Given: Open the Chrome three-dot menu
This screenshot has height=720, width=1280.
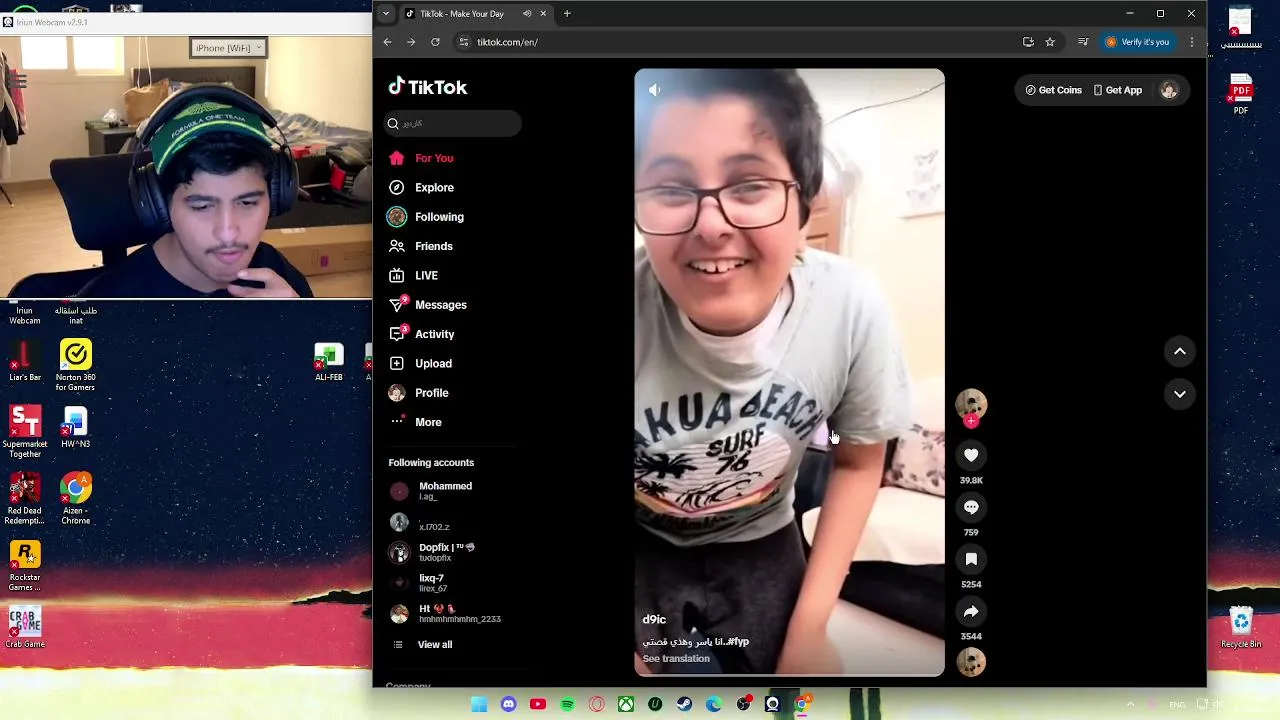Looking at the screenshot, I should 1192,42.
